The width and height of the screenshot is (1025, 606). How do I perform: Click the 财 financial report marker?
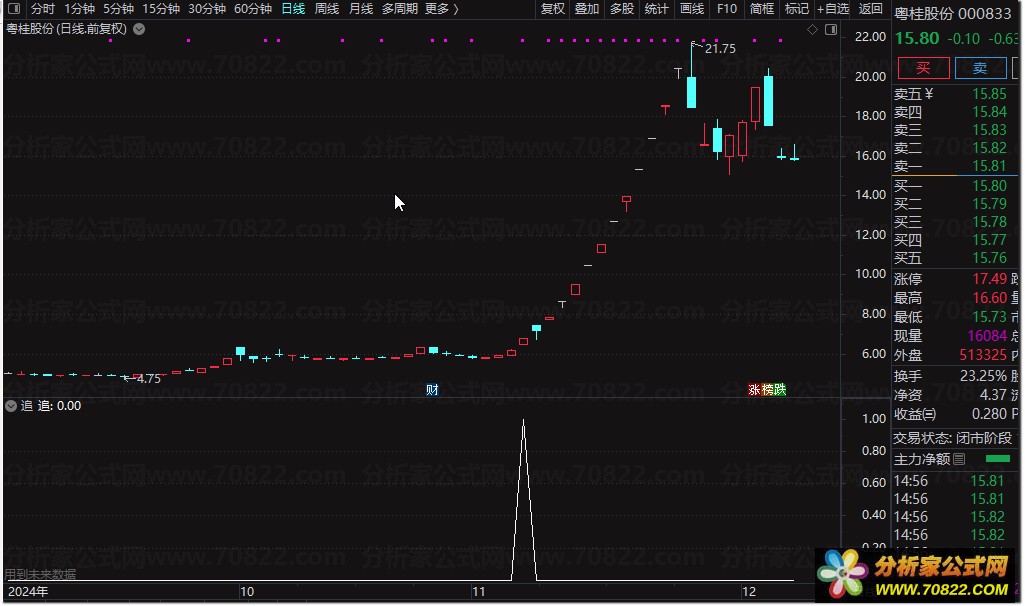tap(432, 390)
